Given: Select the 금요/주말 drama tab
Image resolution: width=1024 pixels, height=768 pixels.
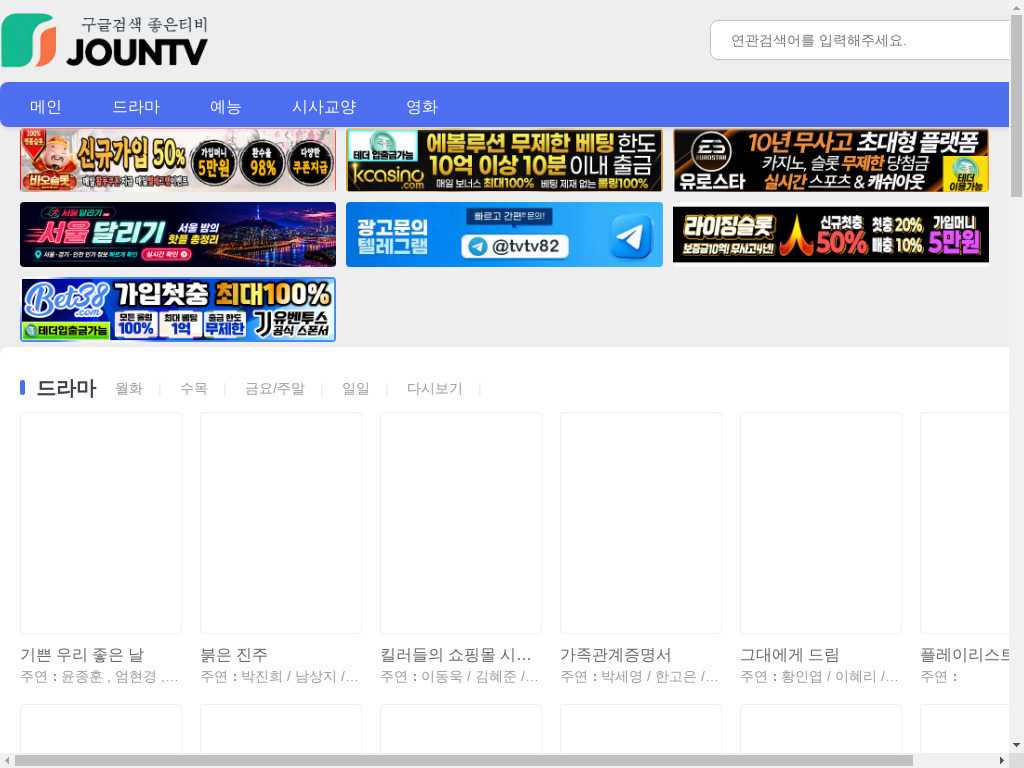Looking at the screenshot, I should (x=275, y=389).
